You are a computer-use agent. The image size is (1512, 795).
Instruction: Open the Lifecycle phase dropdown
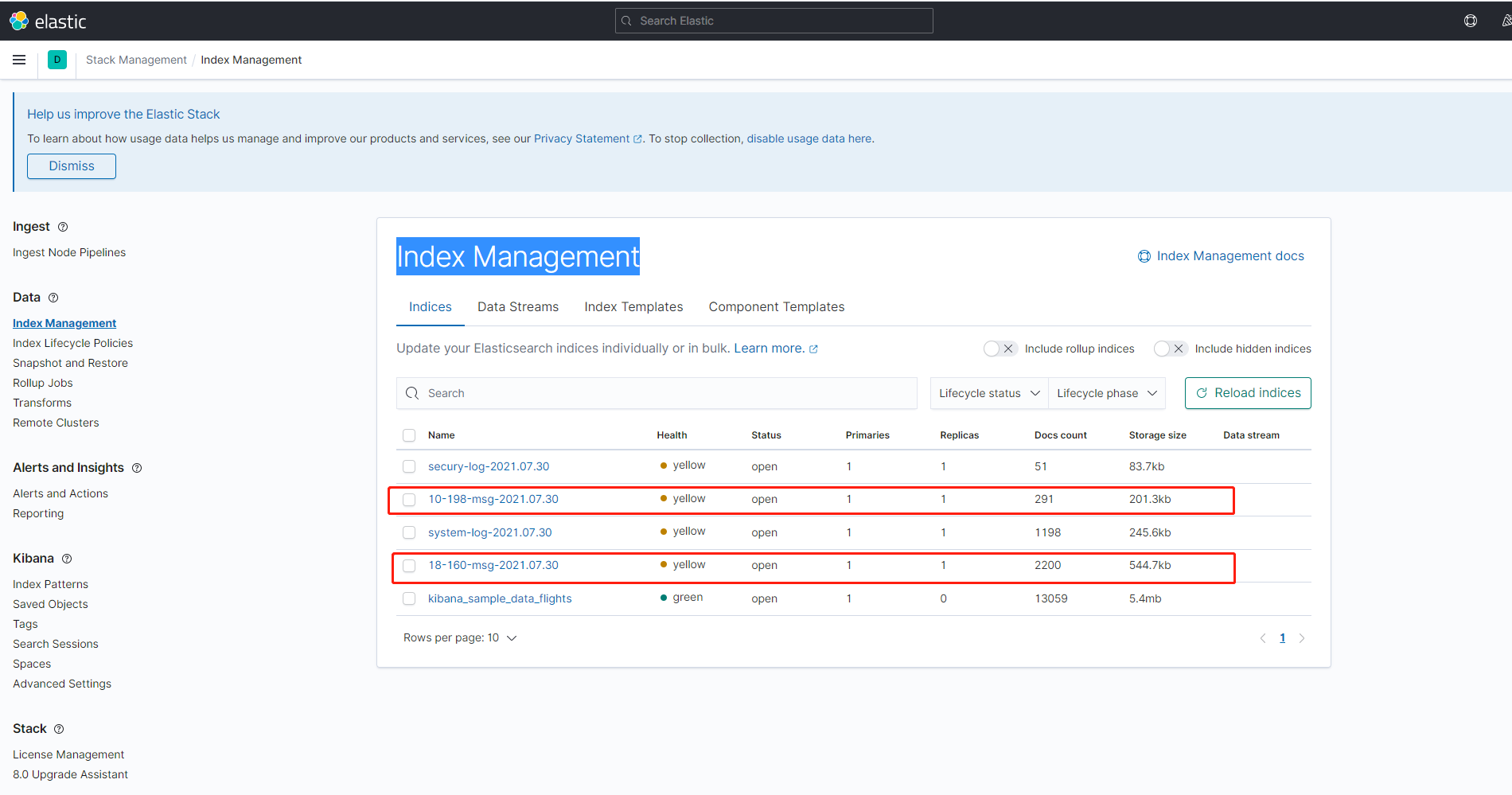coord(1107,393)
